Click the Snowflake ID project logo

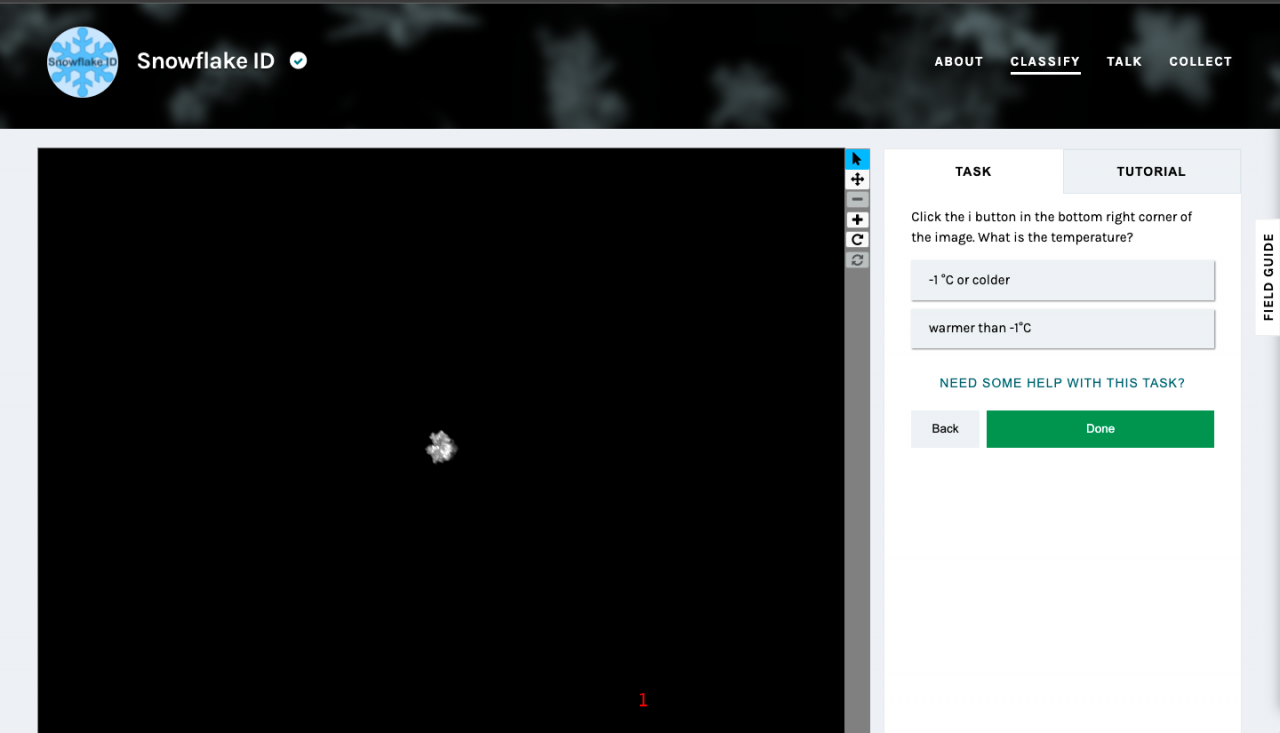pyautogui.click(x=83, y=62)
